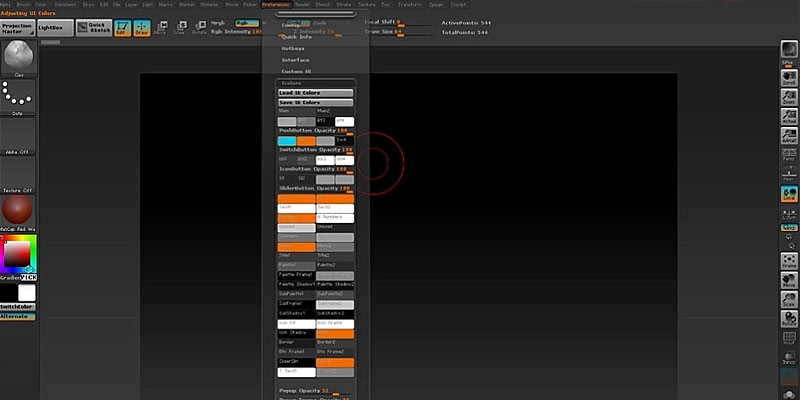
Task: Toggle the Floor grid
Action: [789, 174]
